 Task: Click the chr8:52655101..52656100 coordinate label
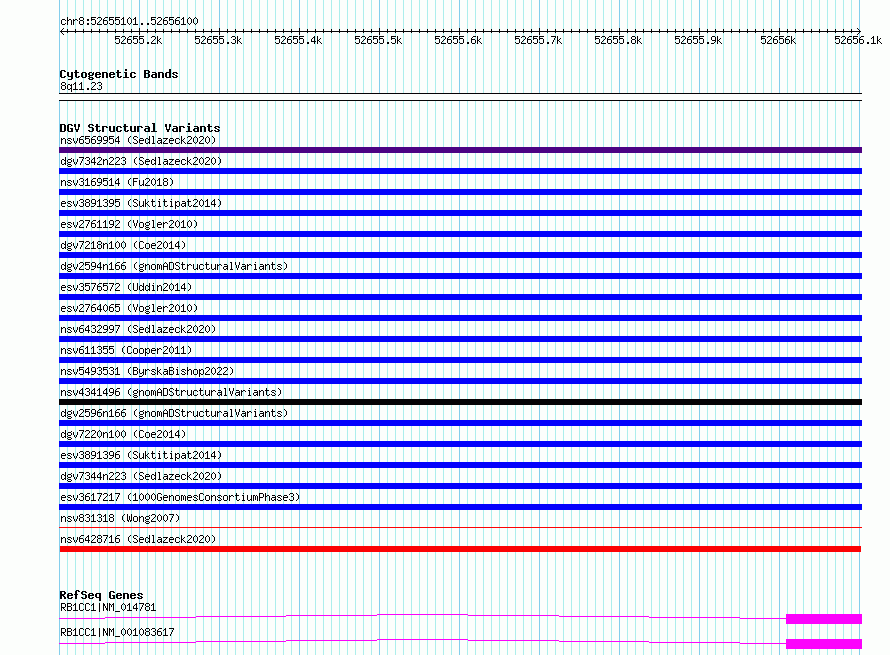click(x=129, y=21)
